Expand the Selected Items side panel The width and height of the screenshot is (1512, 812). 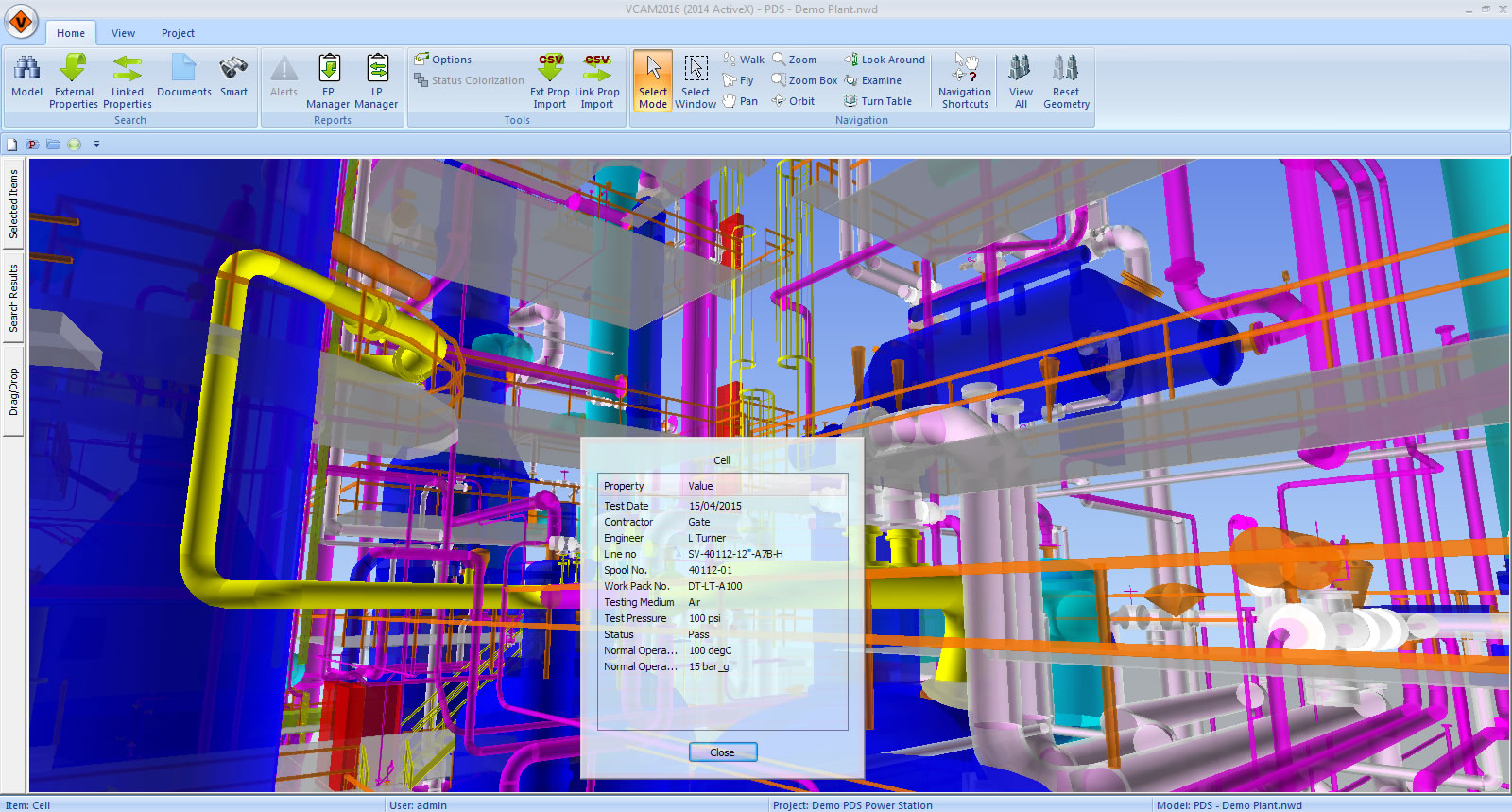tap(13, 204)
